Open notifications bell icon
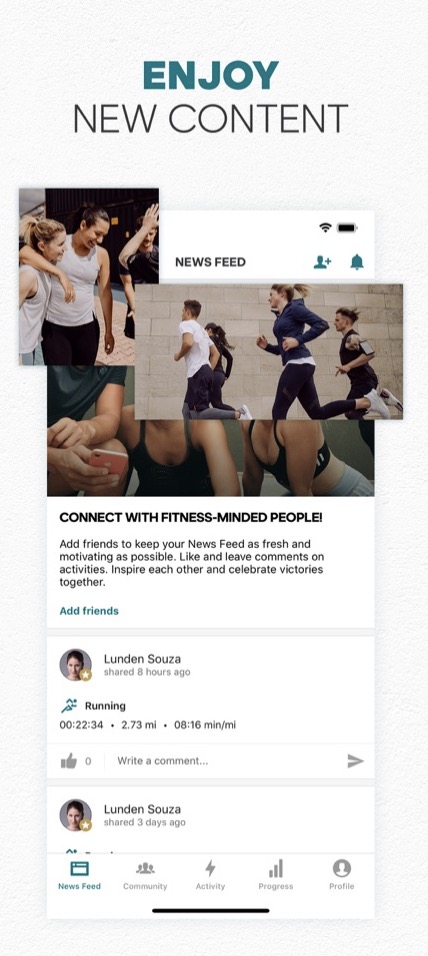 [357, 262]
